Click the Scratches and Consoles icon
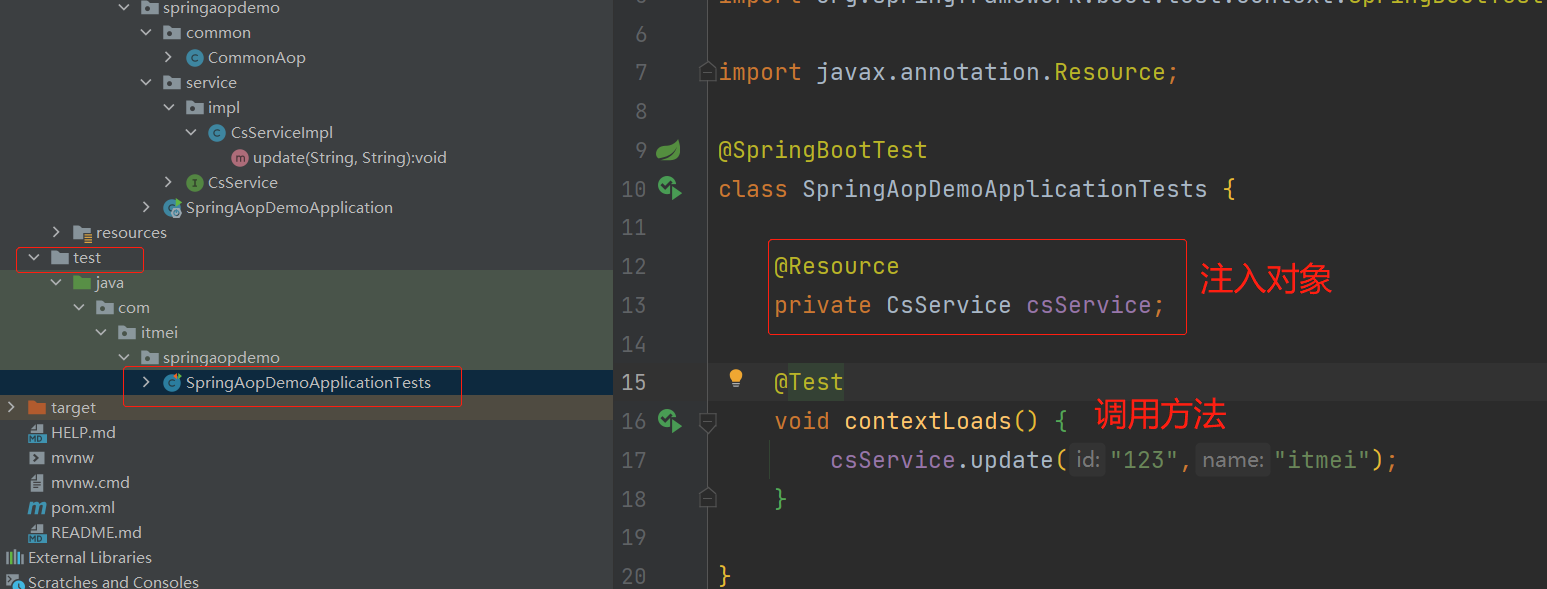The height and width of the screenshot is (589, 1547). pyautogui.click(x=15, y=582)
